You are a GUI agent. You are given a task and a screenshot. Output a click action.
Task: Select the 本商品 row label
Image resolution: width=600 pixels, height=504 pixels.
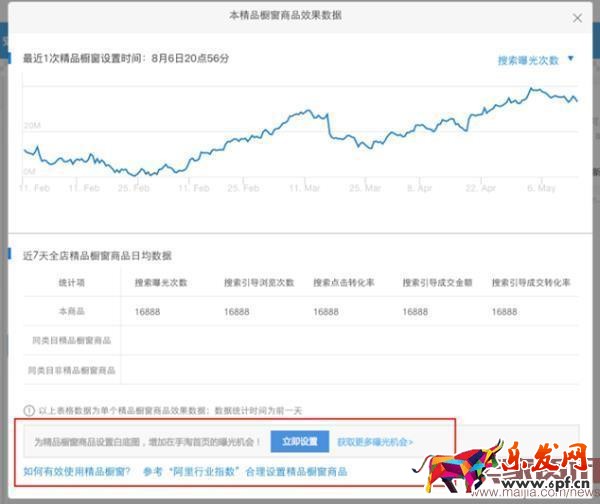[71, 312]
